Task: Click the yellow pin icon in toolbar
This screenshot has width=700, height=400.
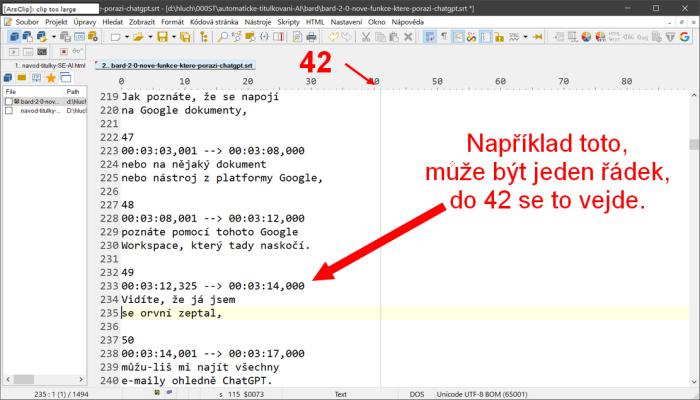Action: click(538, 37)
